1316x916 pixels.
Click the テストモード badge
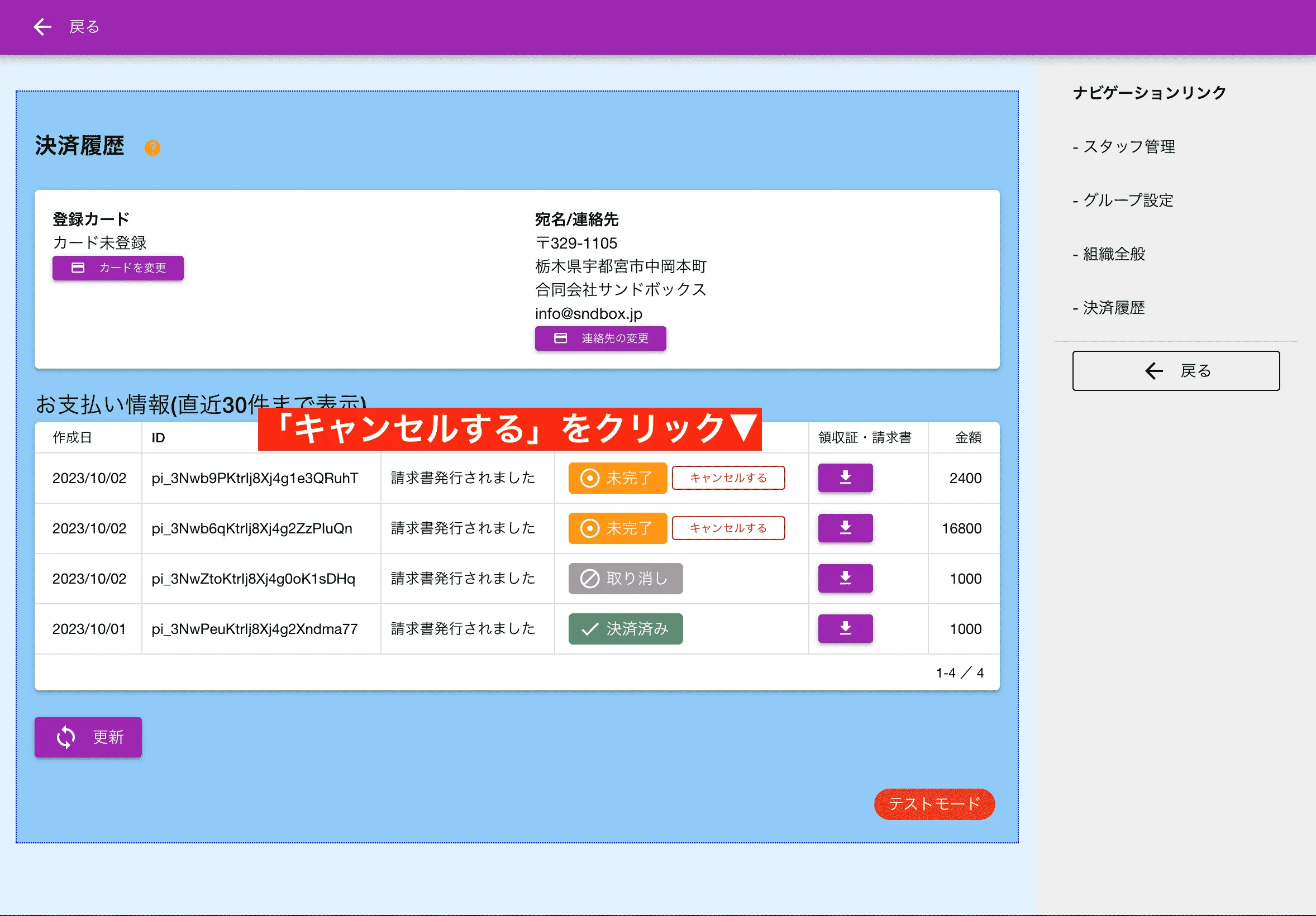pyautogui.click(x=934, y=804)
